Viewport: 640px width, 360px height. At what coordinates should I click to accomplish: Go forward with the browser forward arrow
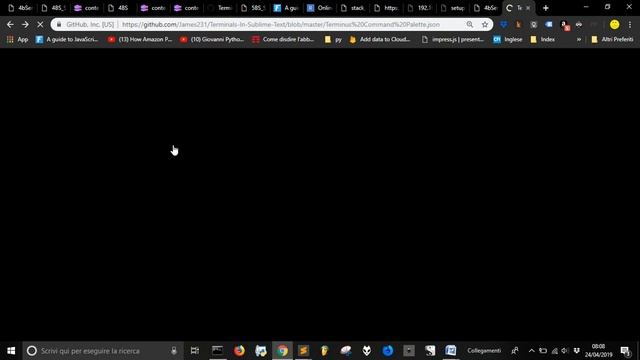coord(25,24)
